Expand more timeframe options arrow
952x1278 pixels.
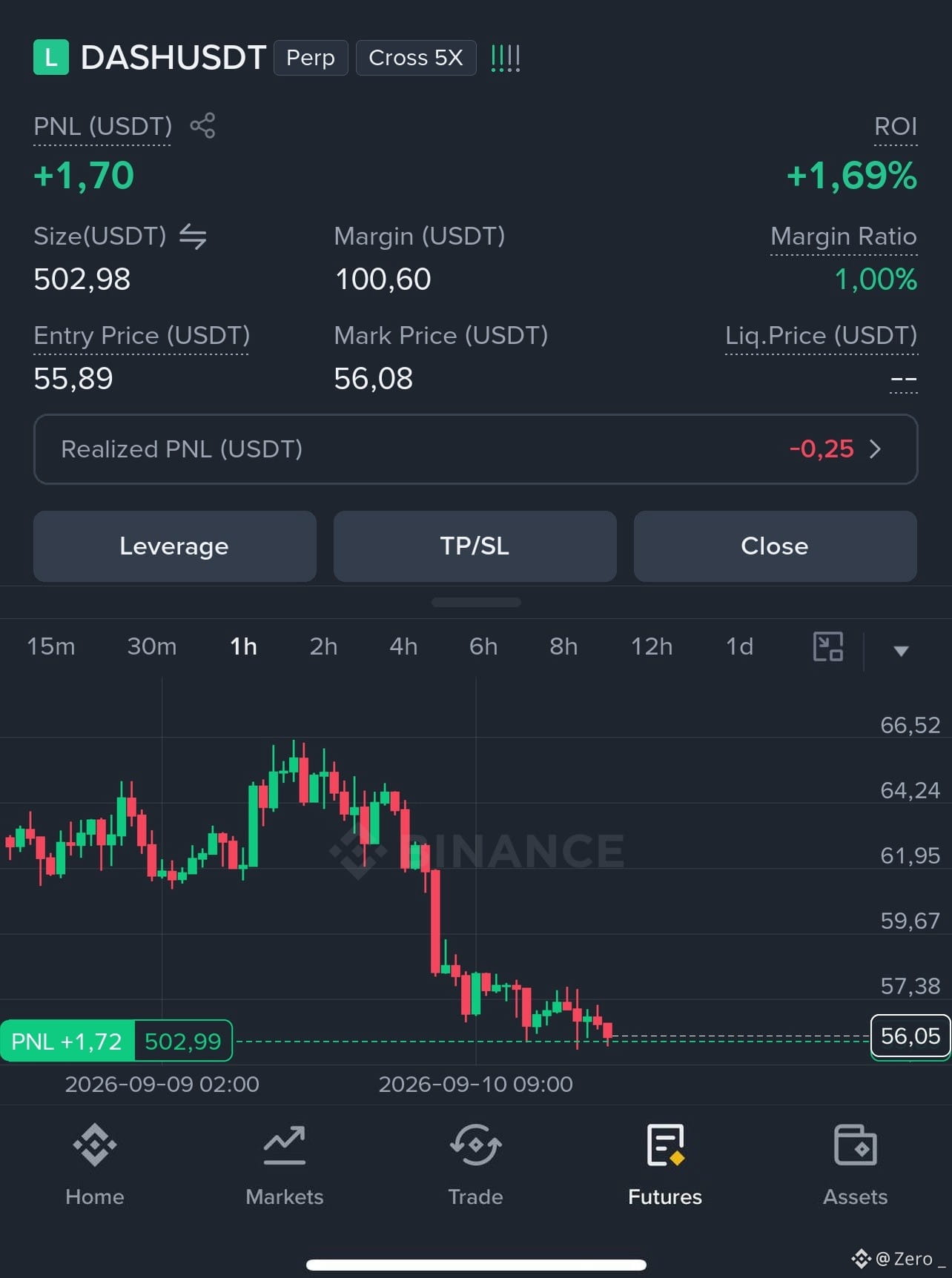pos(901,651)
